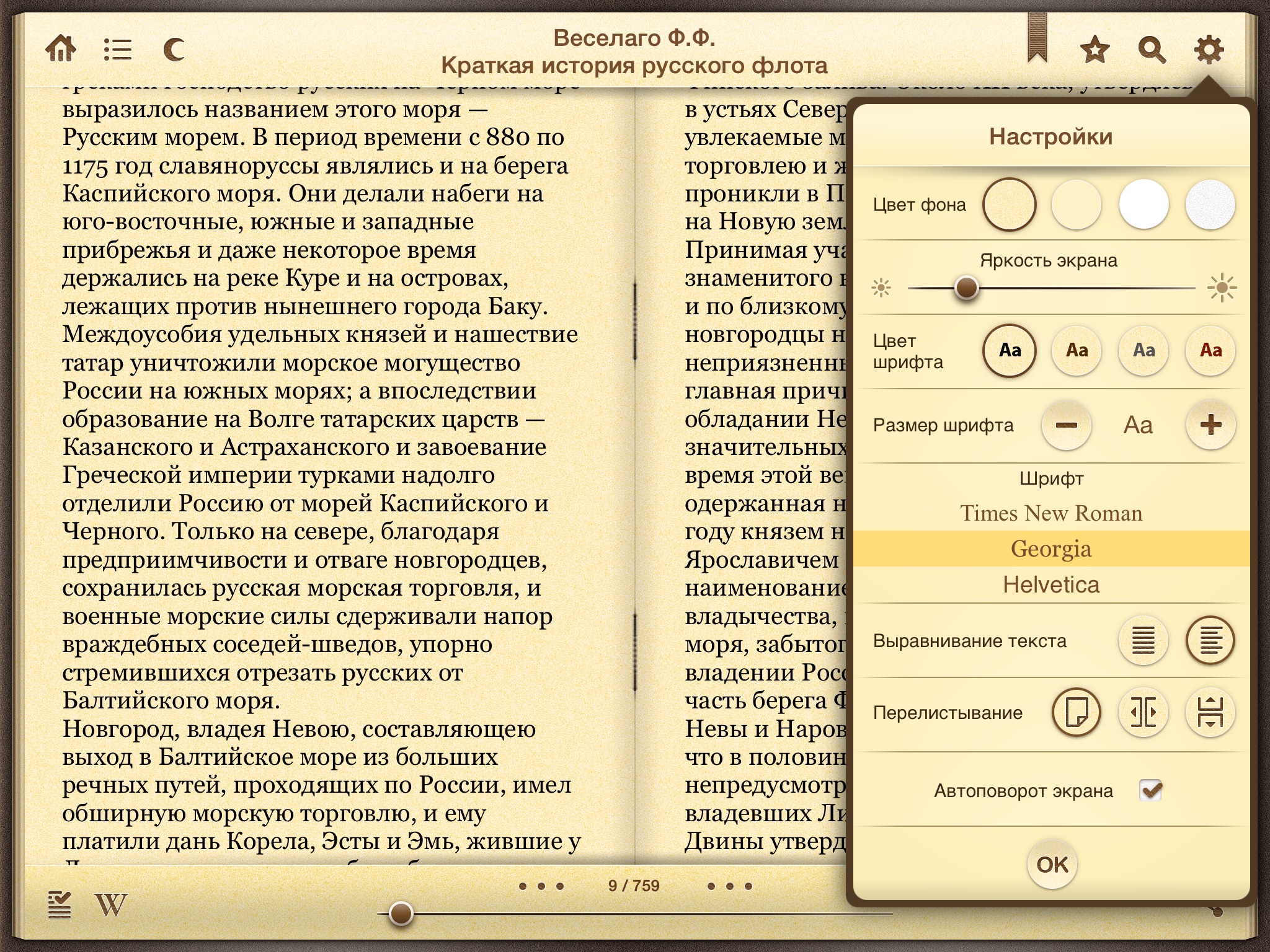Select horizontal slide page turning mode
This screenshot has height=952, width=1270.
1143,712
